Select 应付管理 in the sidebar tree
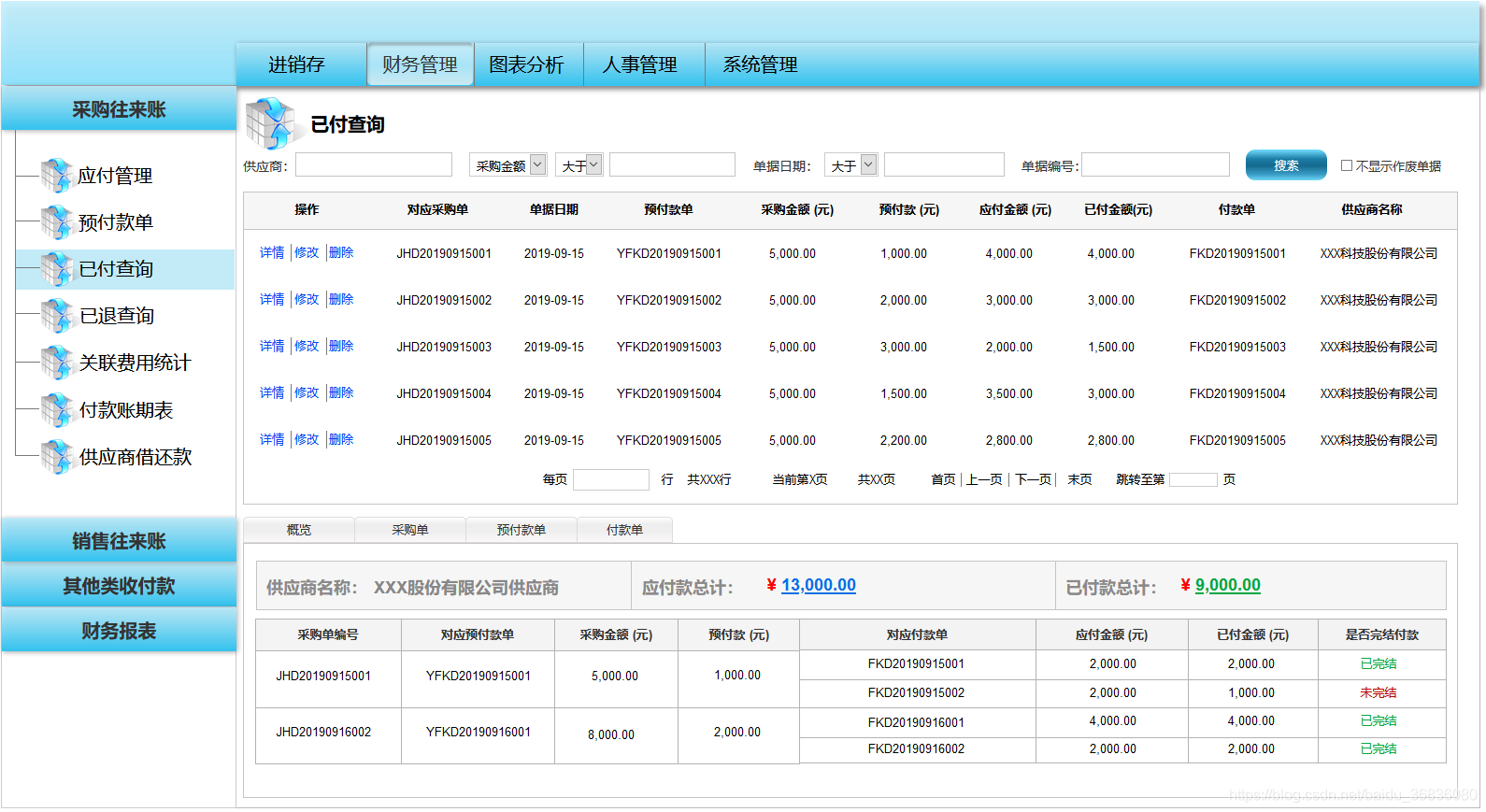This screenshot has width=1486, height=812. 115,176
